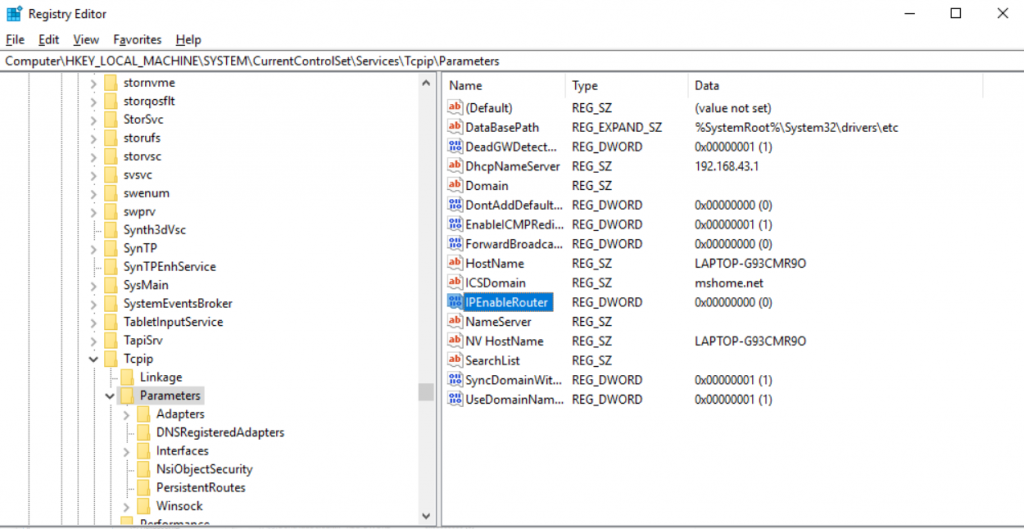Expand the stornvme tree node

tap(93, 83)
